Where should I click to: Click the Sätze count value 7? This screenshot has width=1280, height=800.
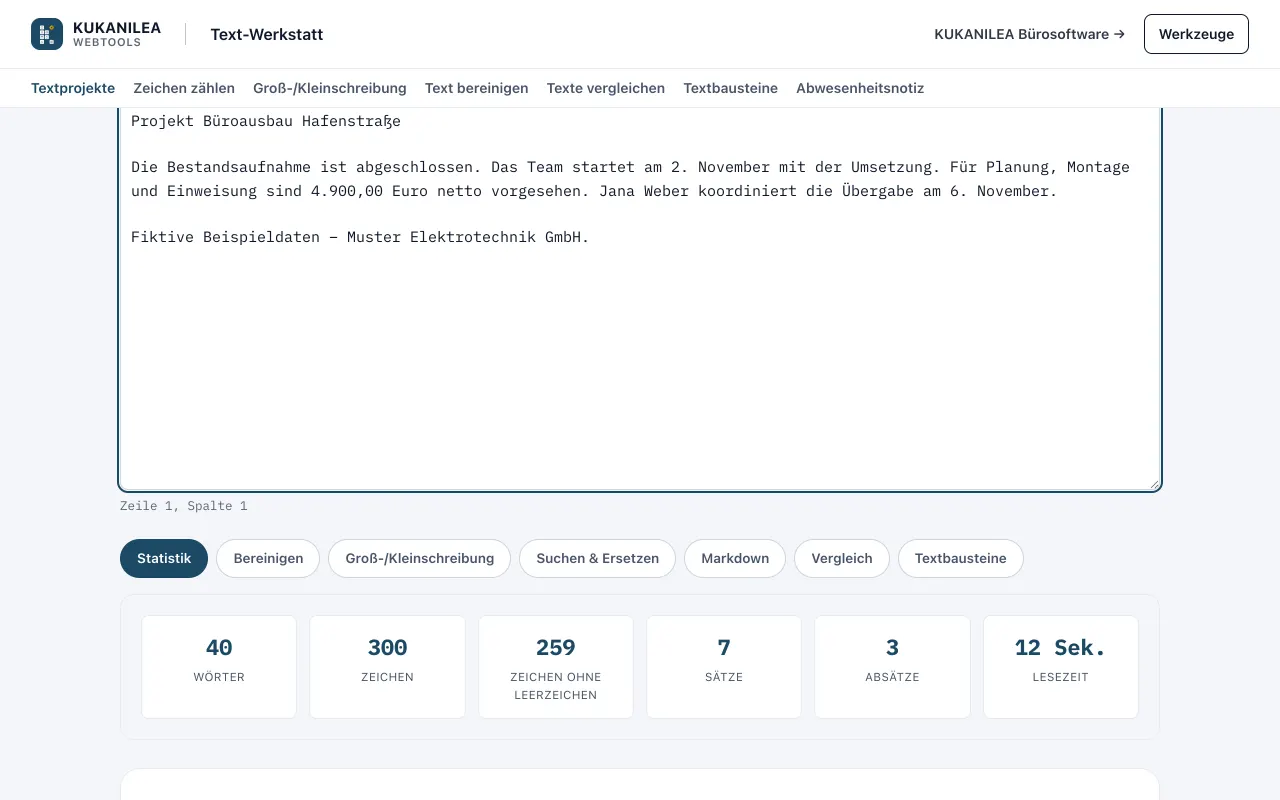[724, 648]
